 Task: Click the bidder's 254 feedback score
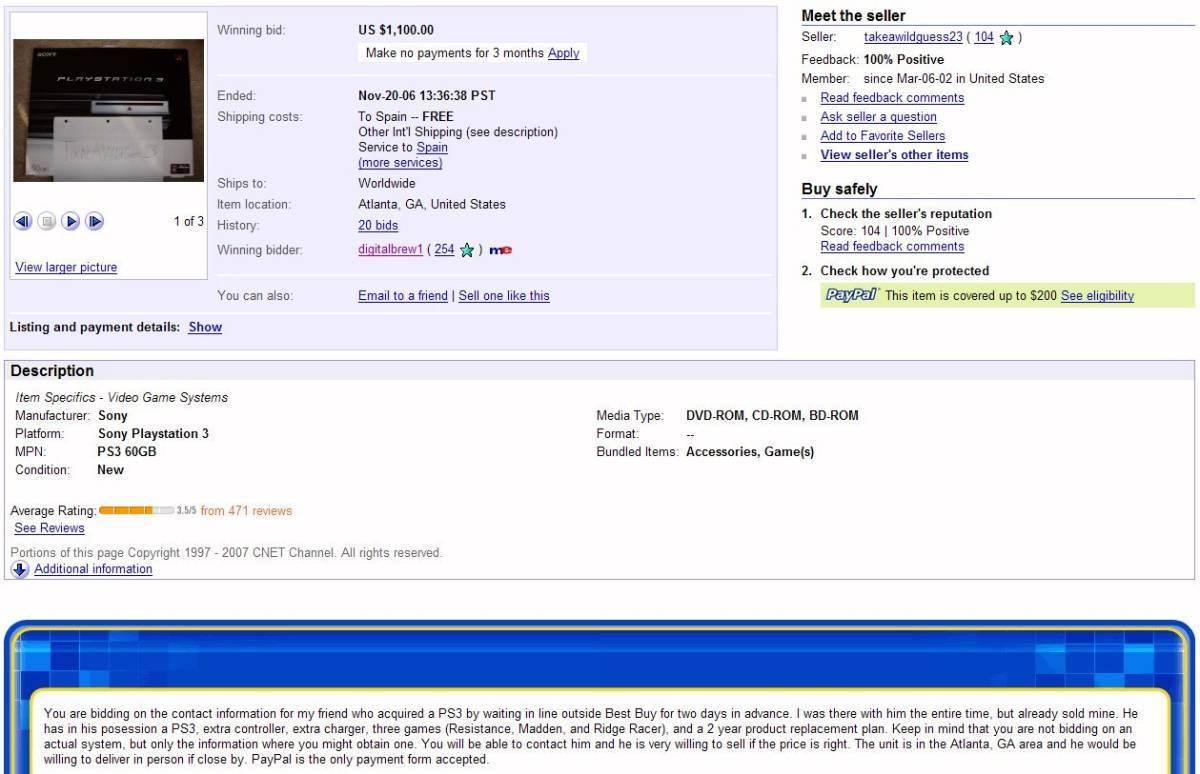click(444, 250)
